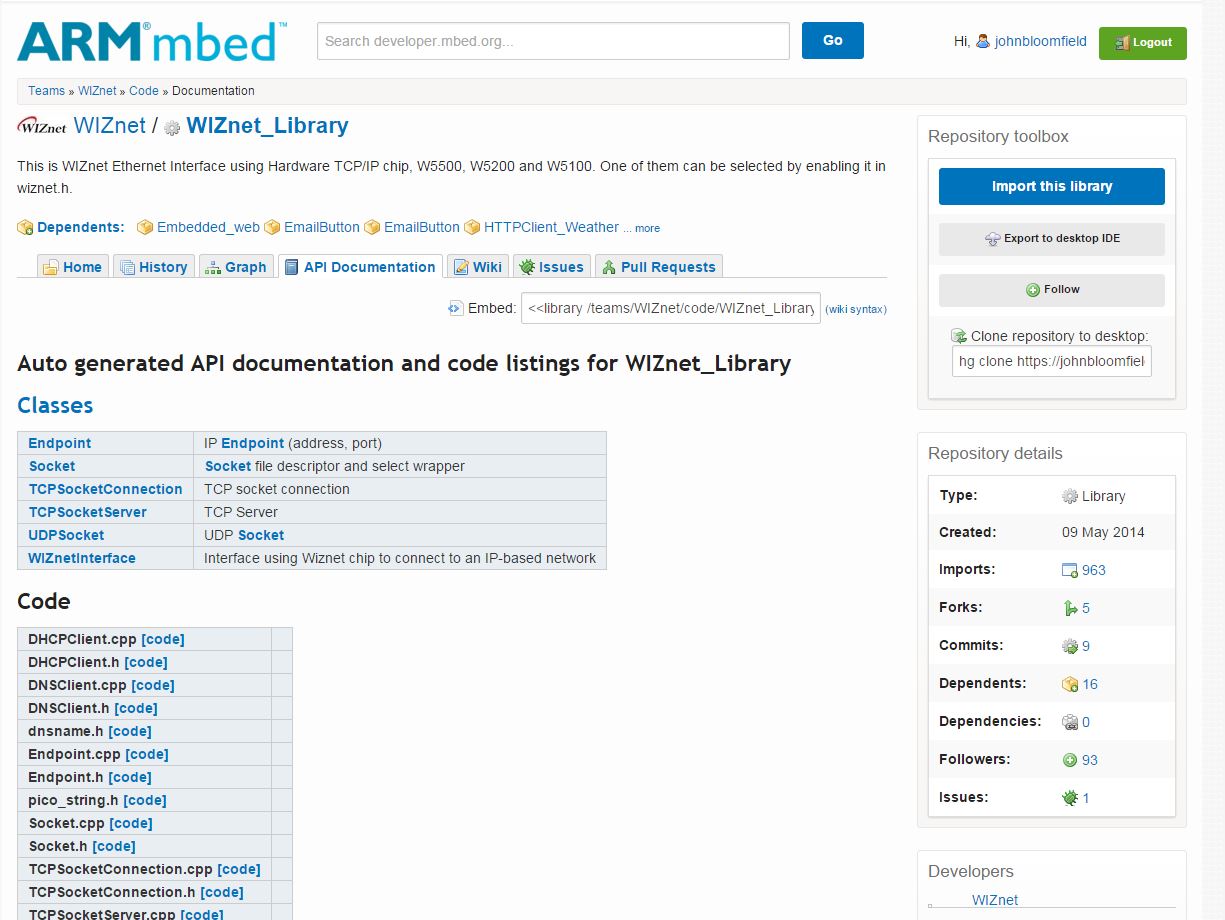Viewport: 1225px width, 920px height.
Task: Click the Embed icon beside the embed field
Action: pos(456,308)
